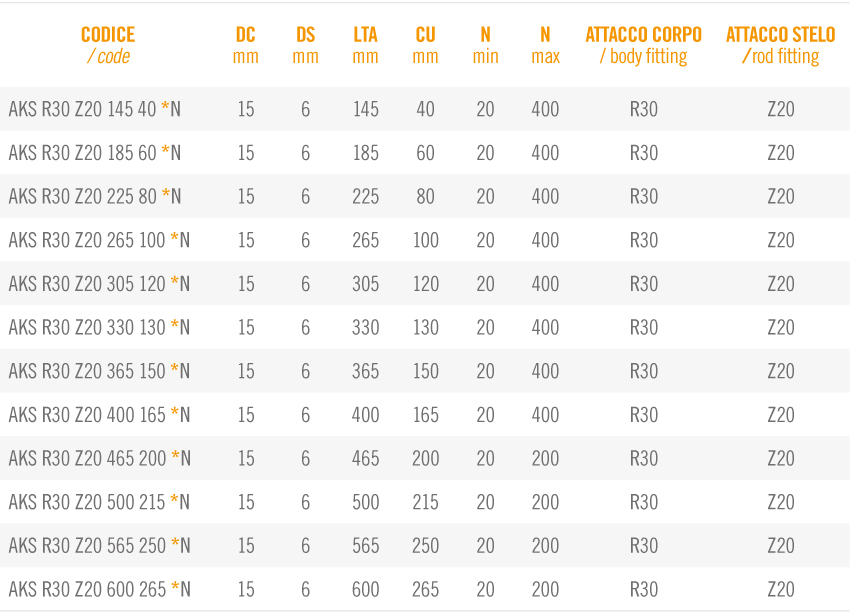
Task: Select CU value 150 in the table
Action: pos(425,371)
